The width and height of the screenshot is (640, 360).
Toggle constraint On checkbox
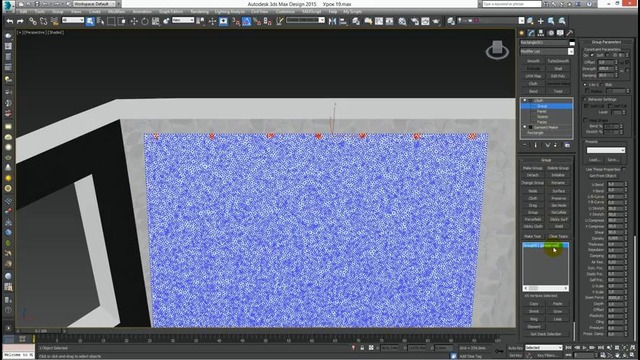pyautogui.click(x=592, y=56)
